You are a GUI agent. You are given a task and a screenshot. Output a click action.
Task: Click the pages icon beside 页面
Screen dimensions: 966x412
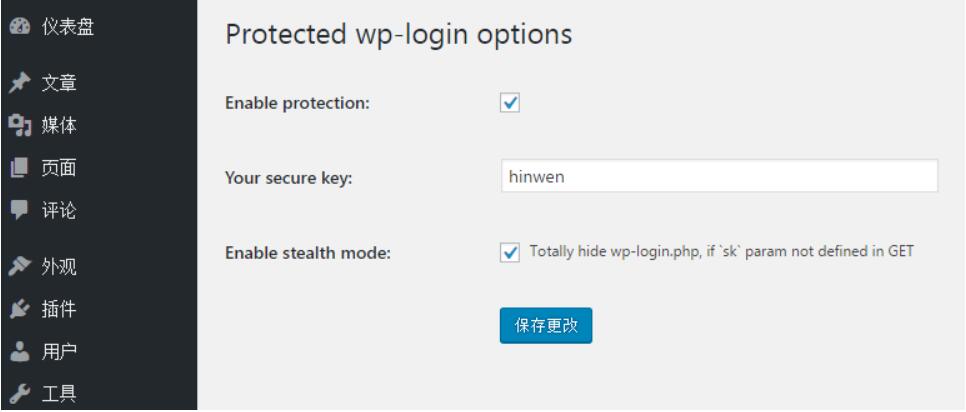(x=19, y=169)
